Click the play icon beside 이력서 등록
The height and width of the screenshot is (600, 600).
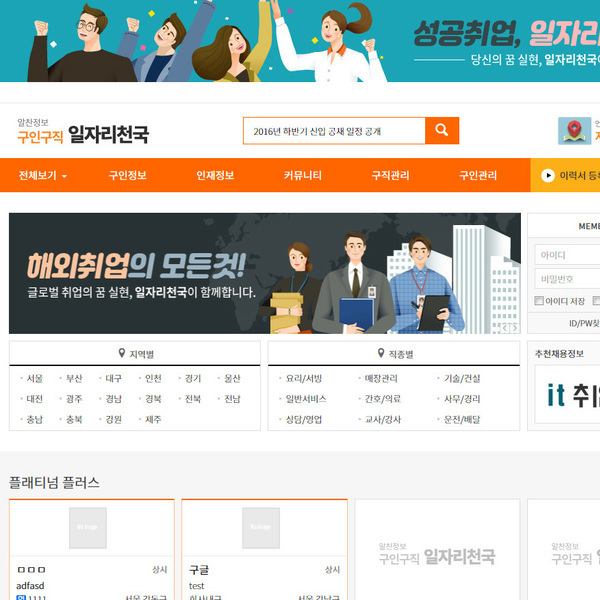[548, 176]
